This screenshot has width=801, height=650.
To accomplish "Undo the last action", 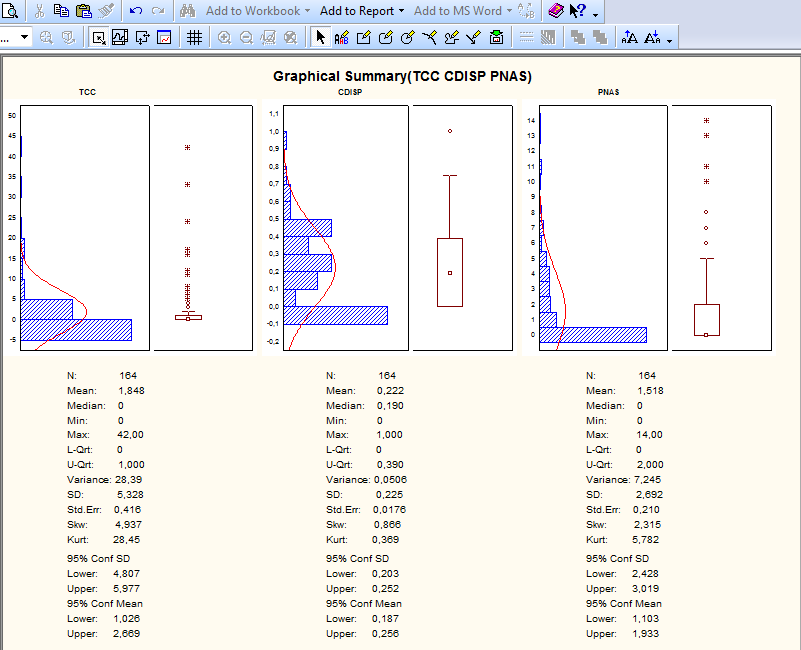I will [x=134, y=11].
